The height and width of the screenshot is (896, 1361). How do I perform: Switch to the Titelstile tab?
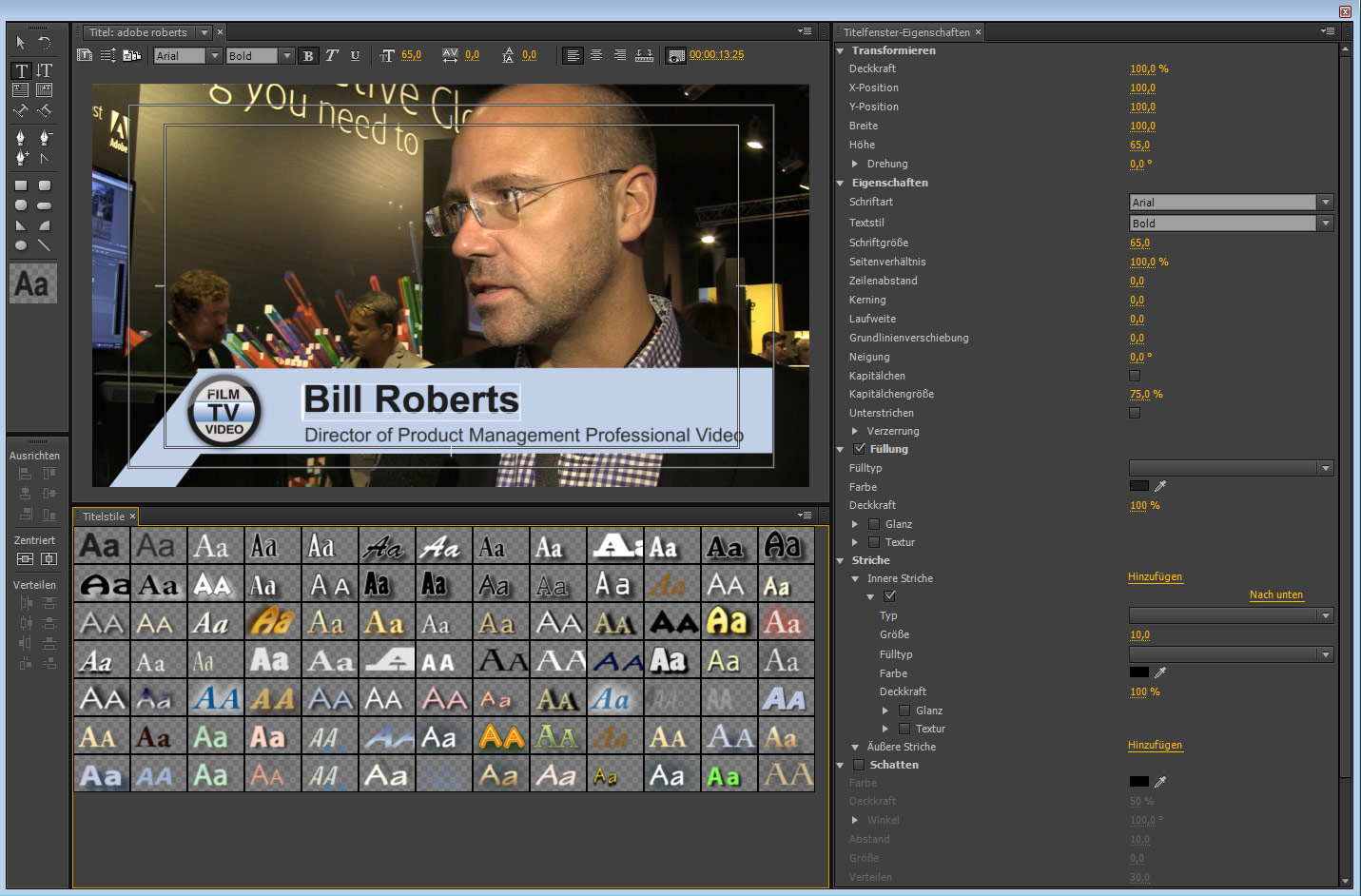pos(103,516)
